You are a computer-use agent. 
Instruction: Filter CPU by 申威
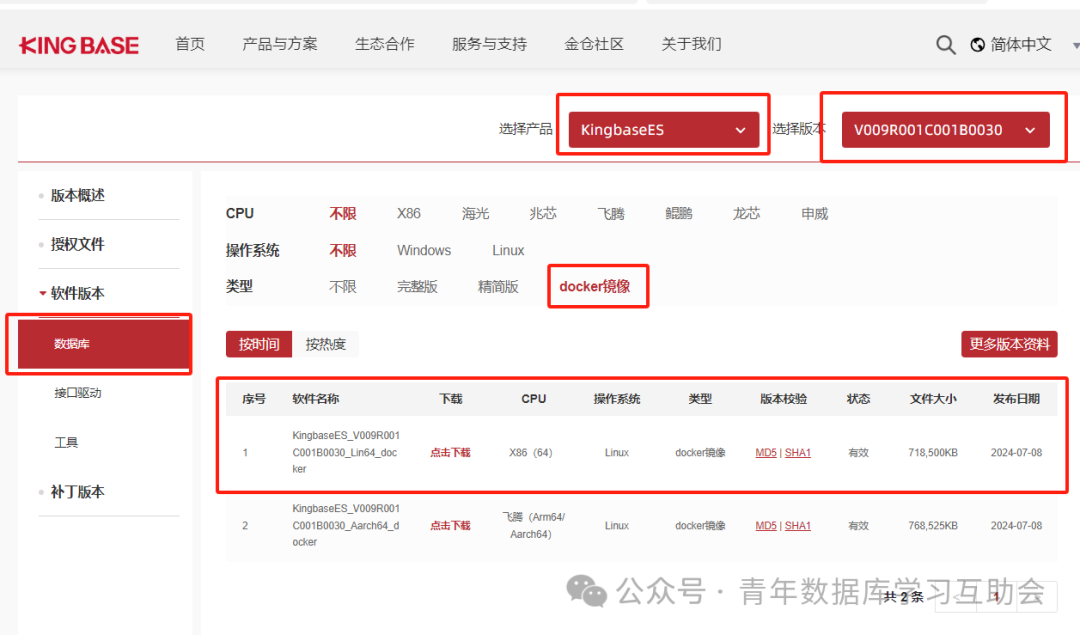click(815, 214)
